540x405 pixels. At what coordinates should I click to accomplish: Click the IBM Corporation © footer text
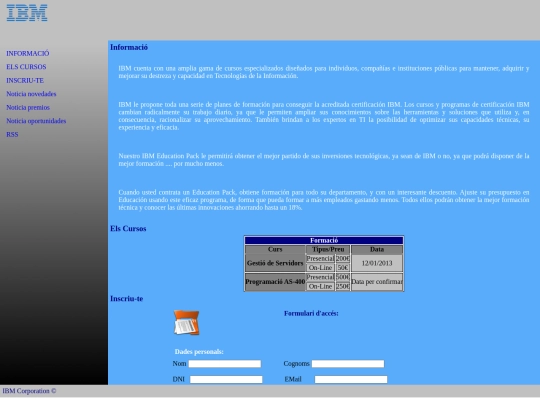tap(29, 391)
